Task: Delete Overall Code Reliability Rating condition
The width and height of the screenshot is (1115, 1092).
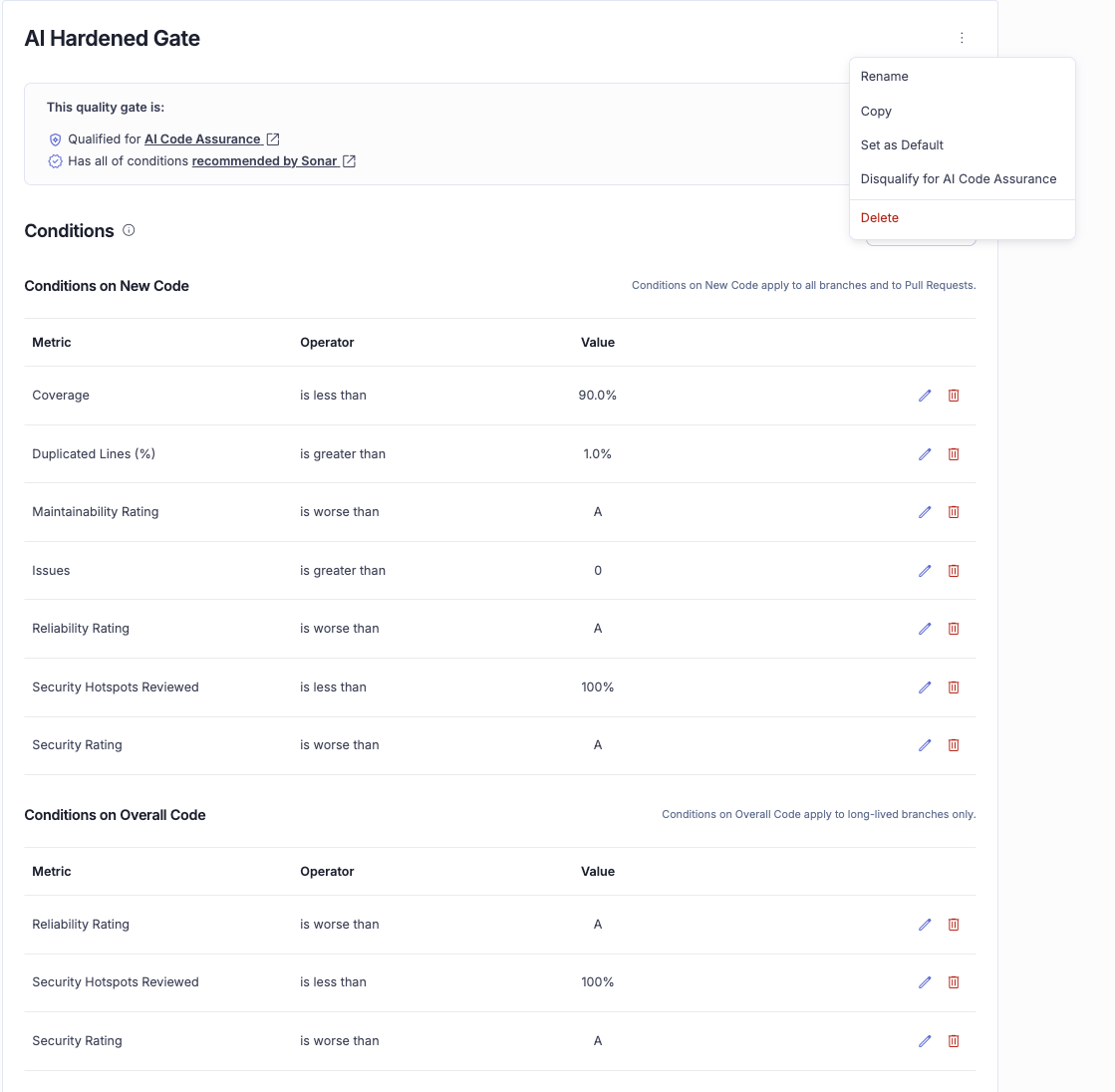Action: [x=954, y=925]
